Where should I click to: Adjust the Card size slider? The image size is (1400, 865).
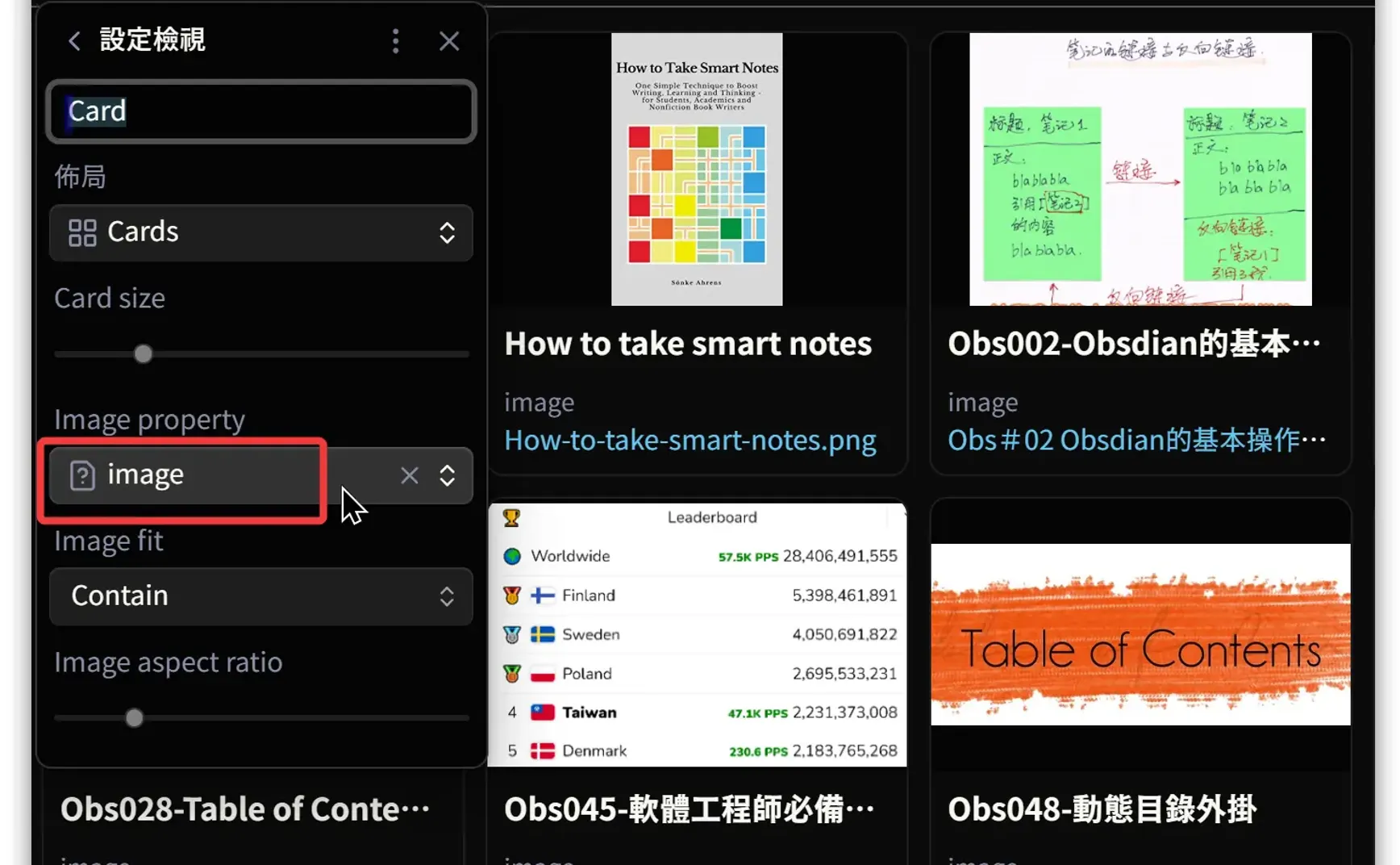click(143, 353)
